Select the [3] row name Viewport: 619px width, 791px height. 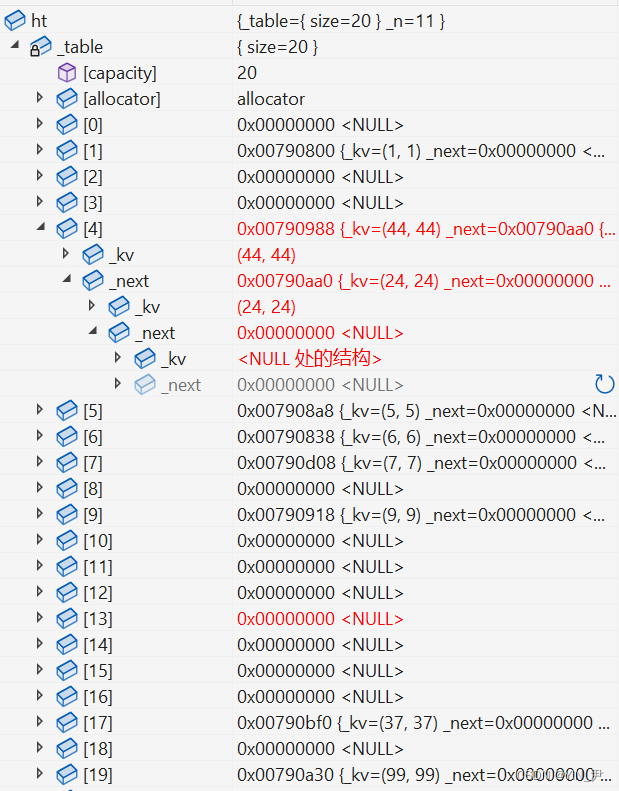(x=93, y=203)
